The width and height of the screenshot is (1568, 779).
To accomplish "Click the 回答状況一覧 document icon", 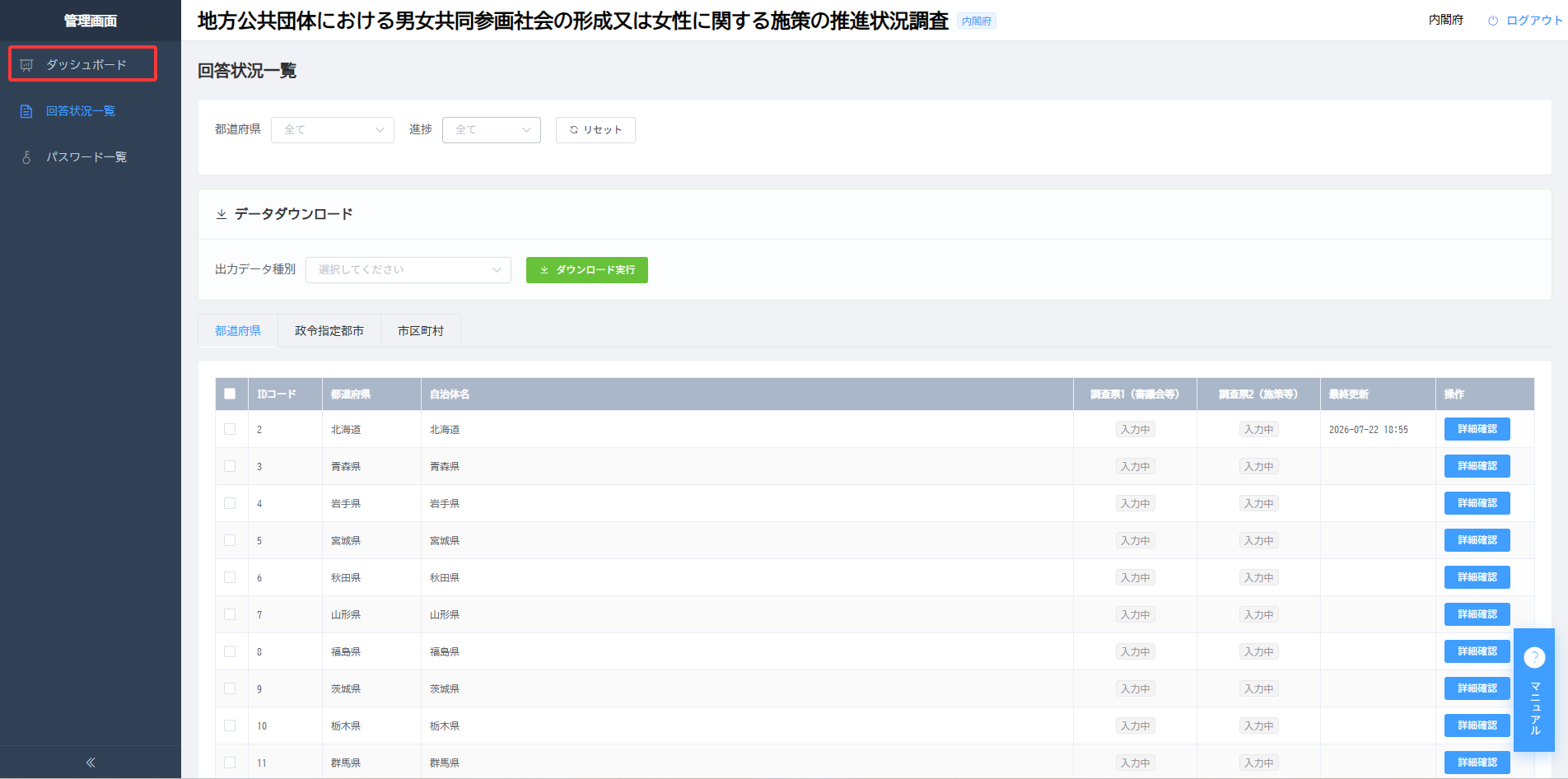I will click(x=26, y=111).
